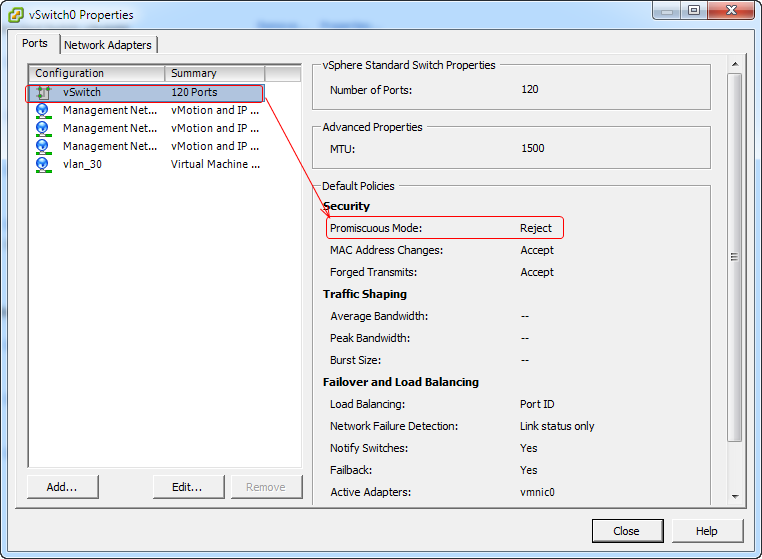Close window using the title bar X
The height and width of the screenshot is (559, 762).
tap(731, 10)
